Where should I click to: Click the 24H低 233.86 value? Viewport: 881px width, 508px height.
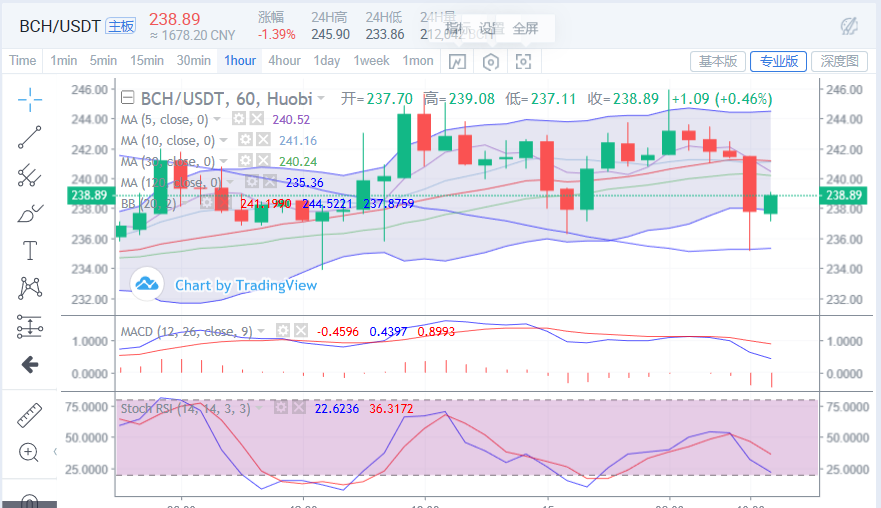pos(385,34)
